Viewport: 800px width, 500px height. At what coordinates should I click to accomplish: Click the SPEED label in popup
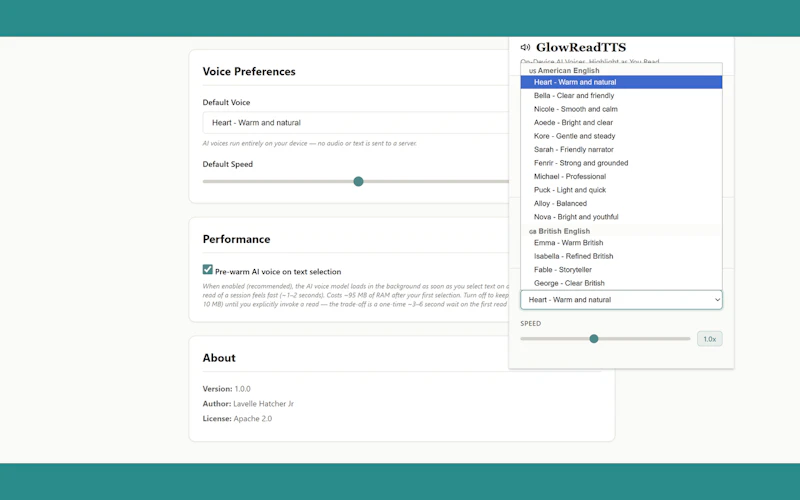pos(531,323)
